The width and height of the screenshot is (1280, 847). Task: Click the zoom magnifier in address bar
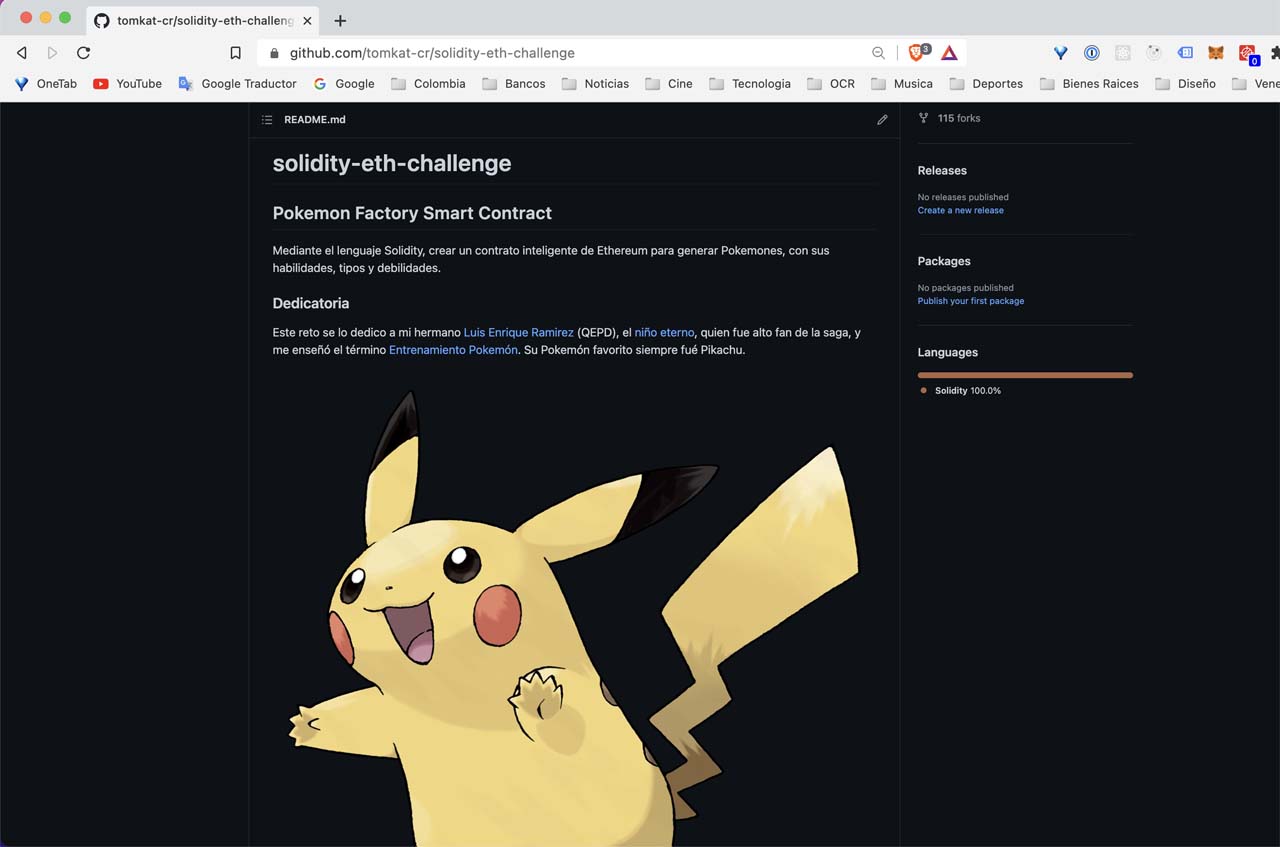878,53
